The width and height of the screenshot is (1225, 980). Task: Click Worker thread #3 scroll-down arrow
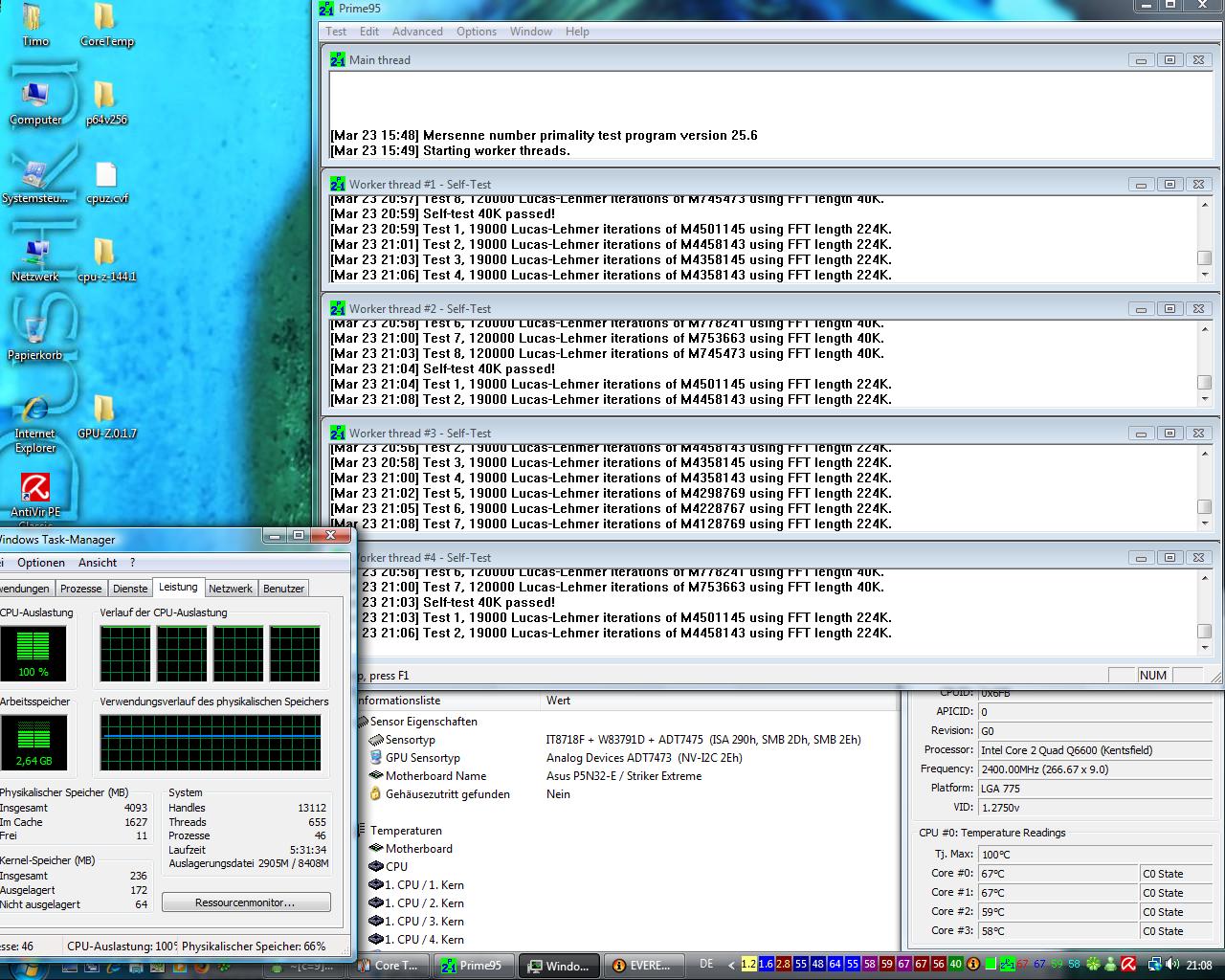(1205, 523)
